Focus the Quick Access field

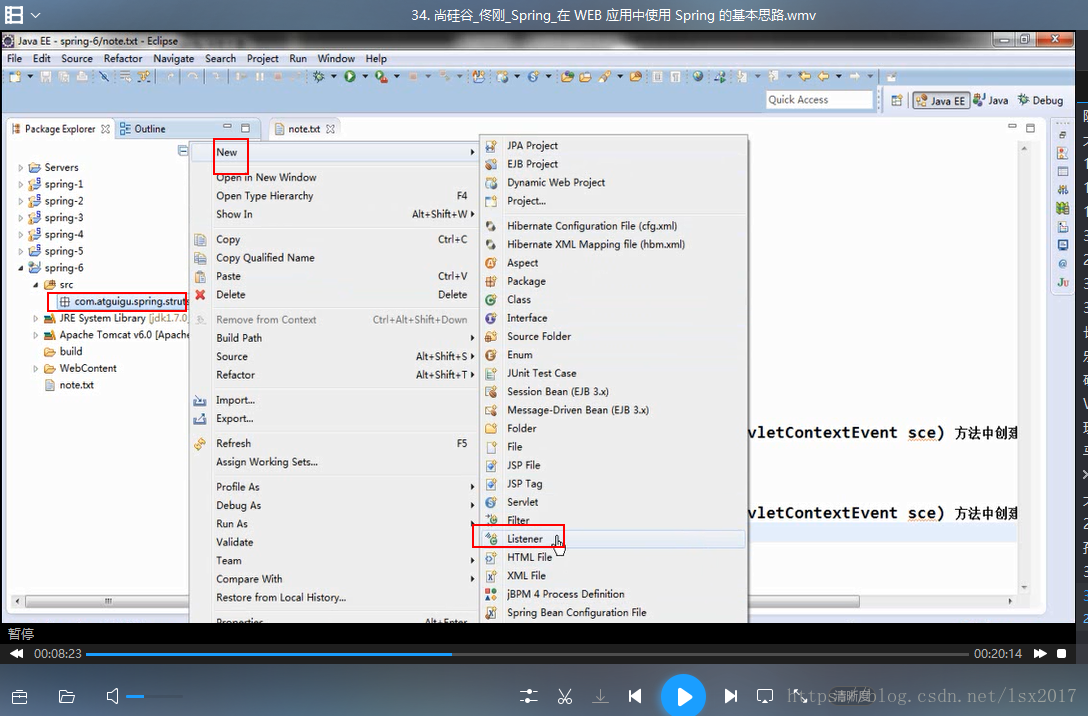coord(819,100)
